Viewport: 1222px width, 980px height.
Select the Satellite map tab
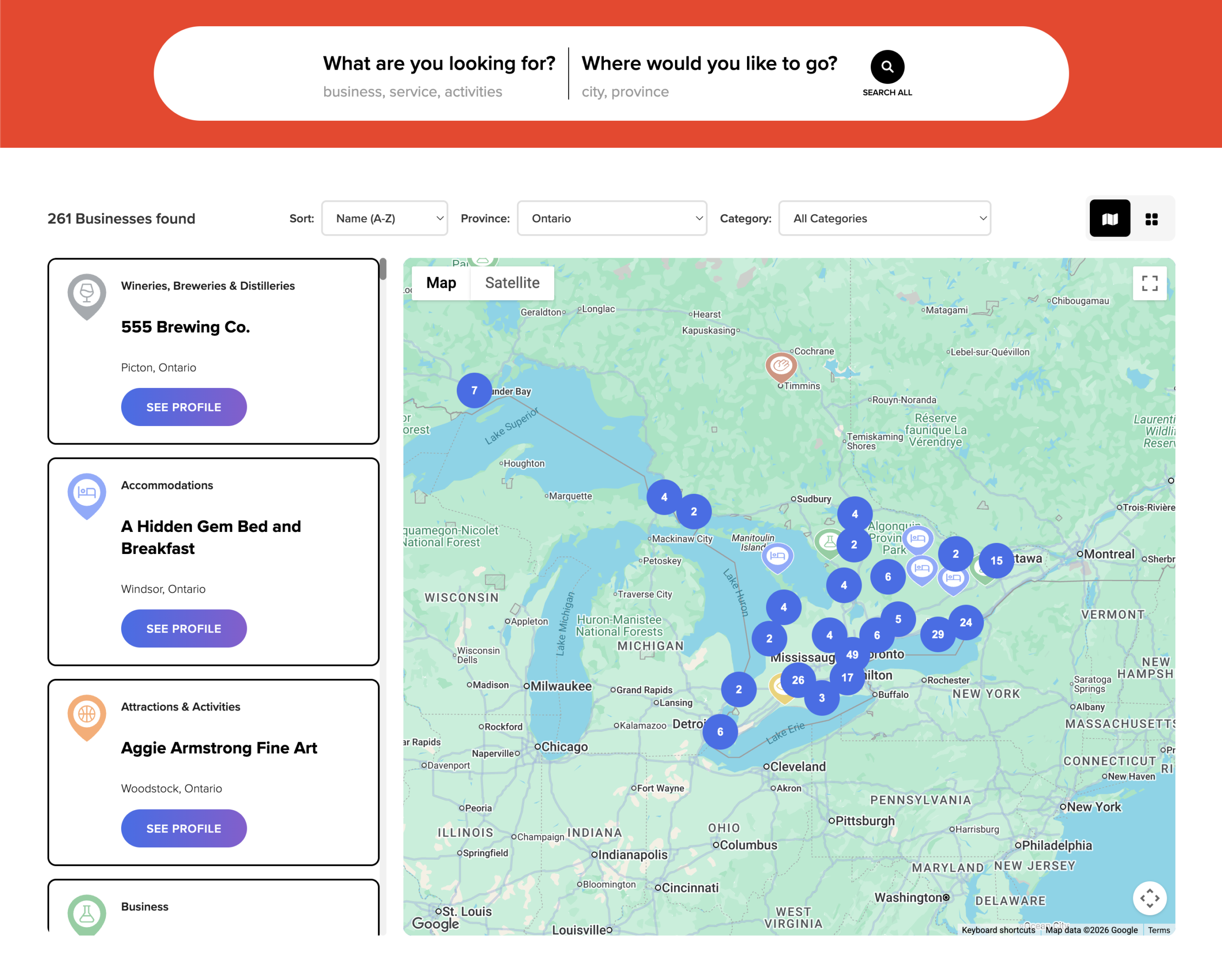(x=512, y=282)
